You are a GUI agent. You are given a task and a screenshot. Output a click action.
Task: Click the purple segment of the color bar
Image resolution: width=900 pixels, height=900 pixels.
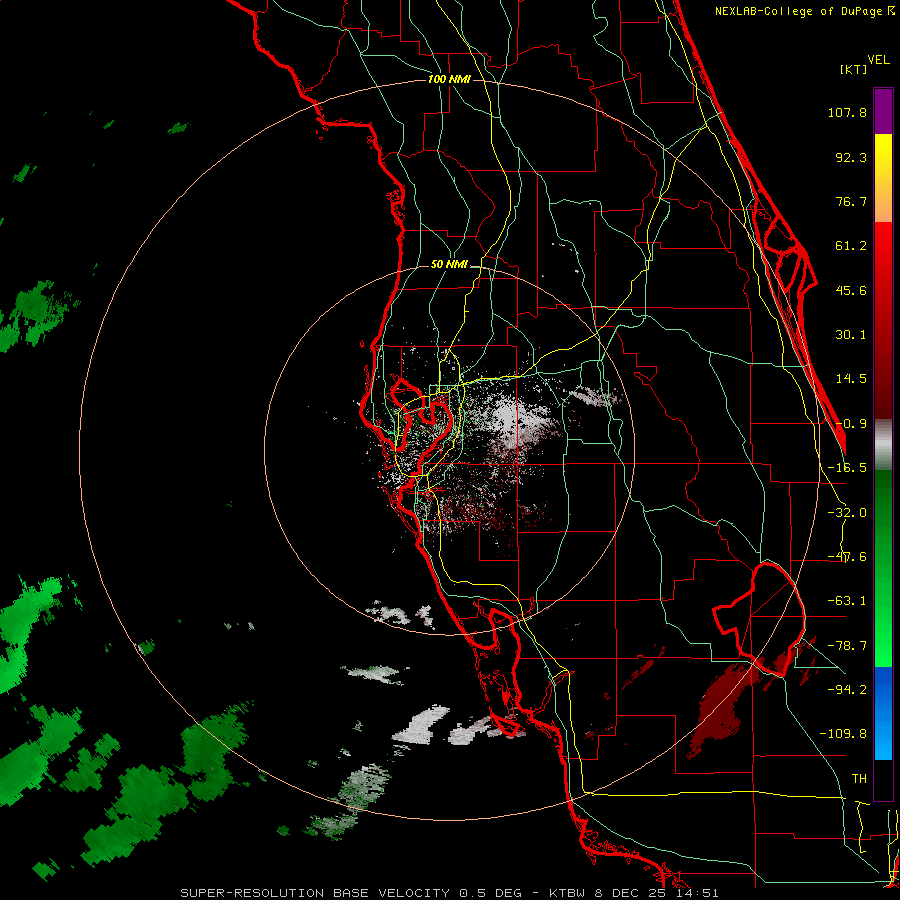pyautogui.click(x=883, y=111)
